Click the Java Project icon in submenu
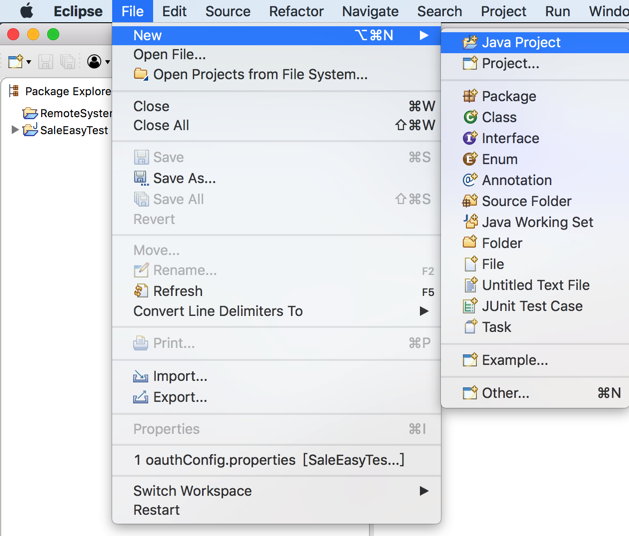This screenshot has width=629, height=536. click(x=470, y=42)
